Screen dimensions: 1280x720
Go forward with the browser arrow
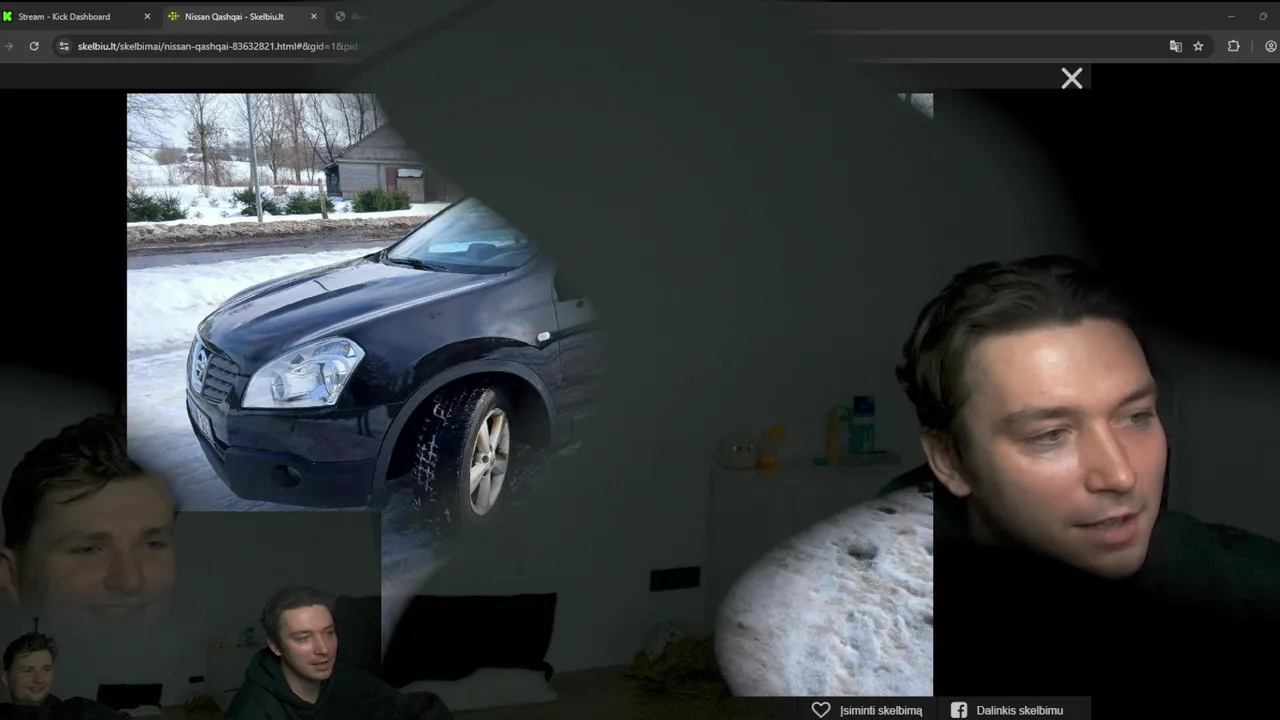pos(9,46)
